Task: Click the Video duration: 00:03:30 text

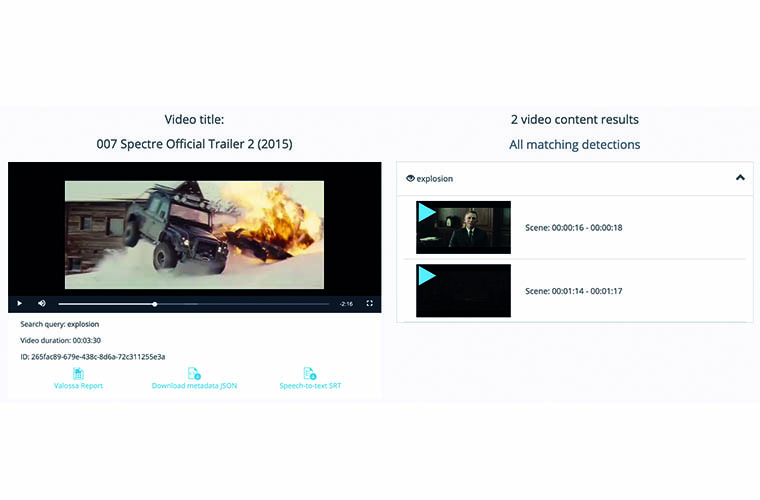Action: 61,340
